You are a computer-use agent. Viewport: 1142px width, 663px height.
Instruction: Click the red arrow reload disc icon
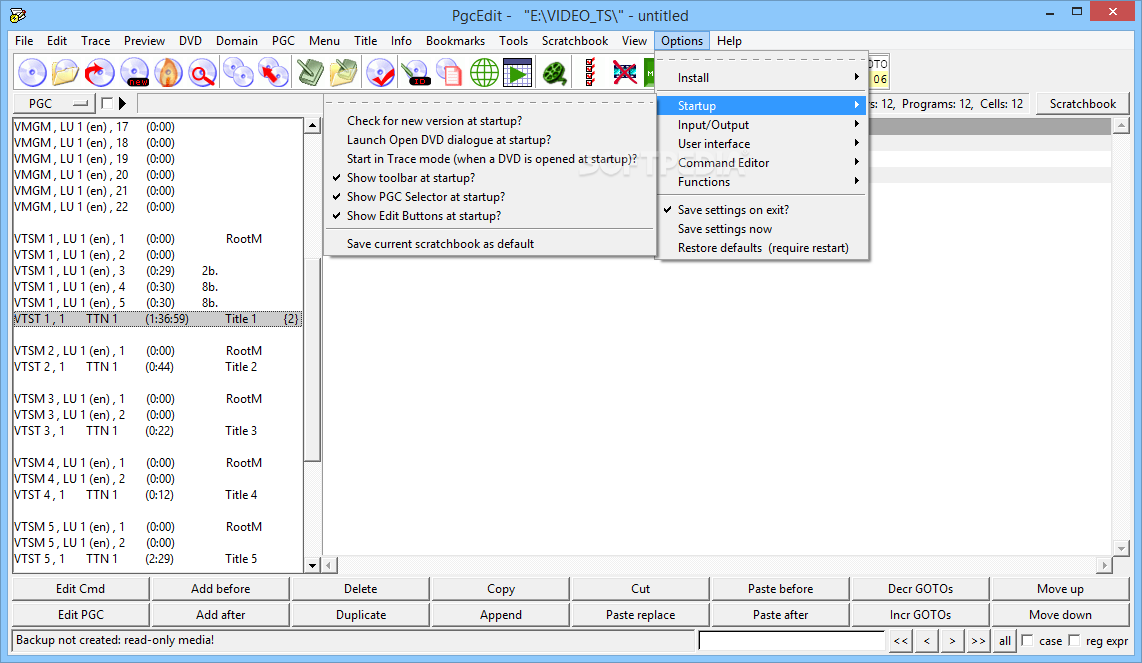(99, 73)
